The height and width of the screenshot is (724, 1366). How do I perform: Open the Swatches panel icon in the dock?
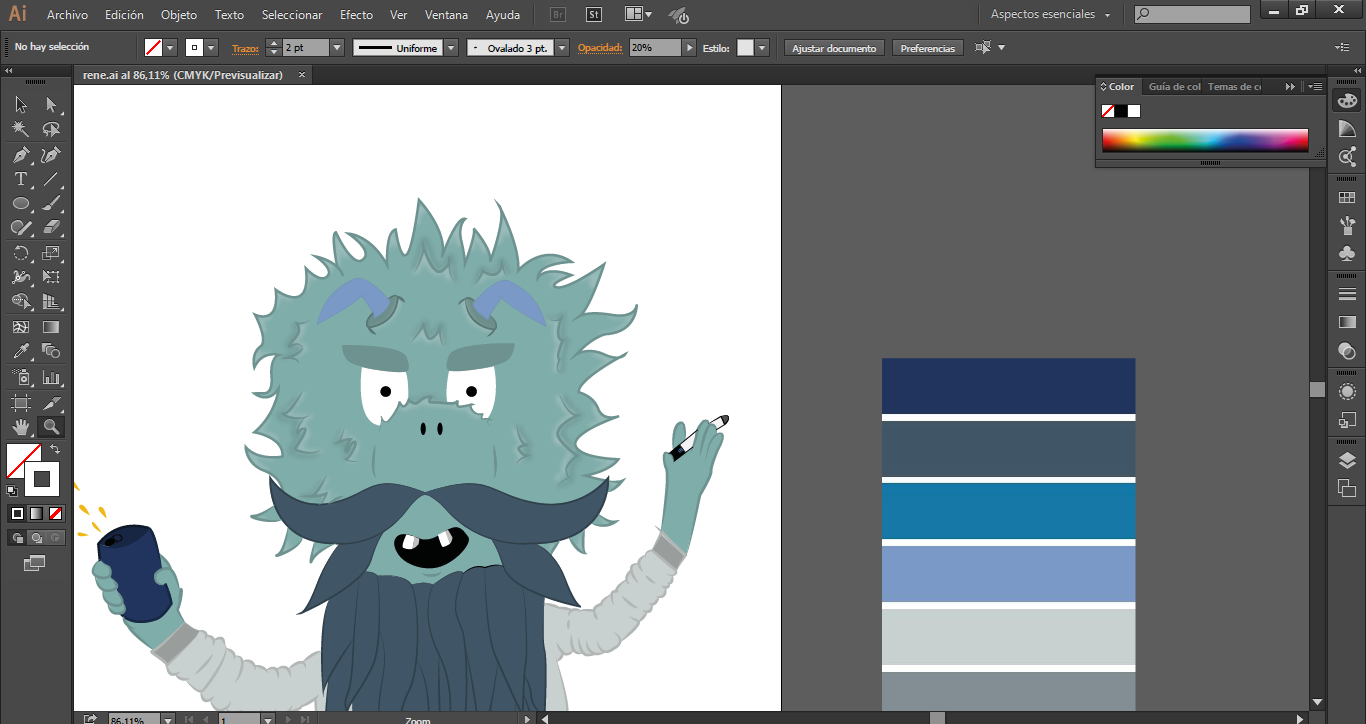pos(1347,198)
